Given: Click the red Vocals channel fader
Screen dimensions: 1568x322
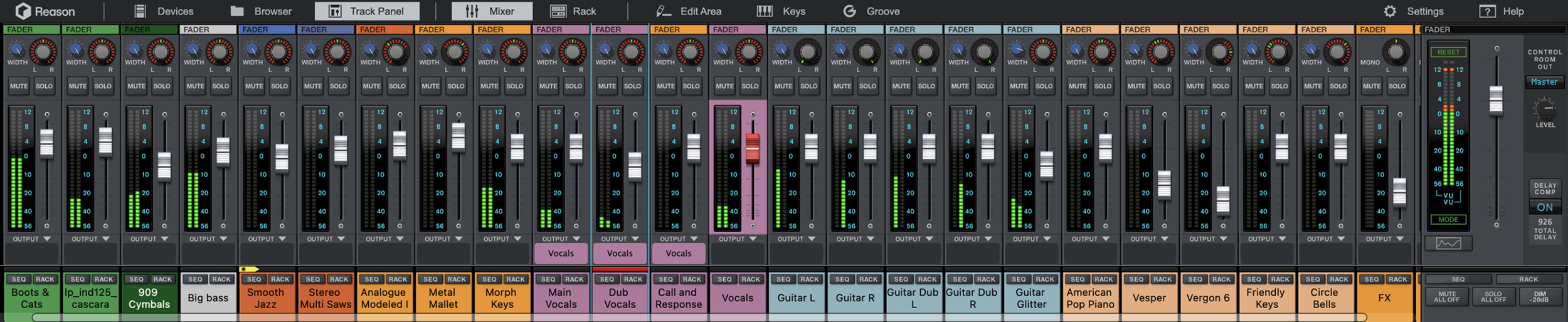Looking at the screenshot, I should pyautogui.click(x=753, y=149).
